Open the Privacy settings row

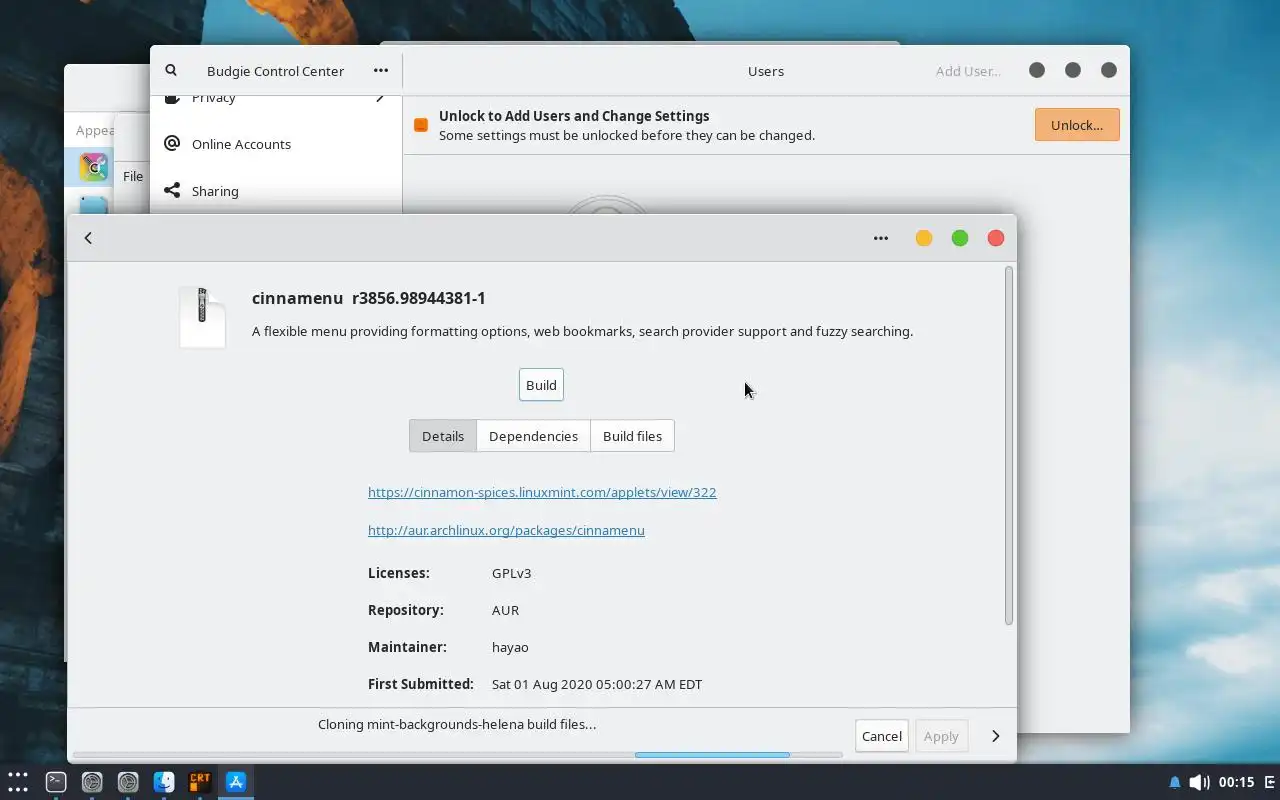click(275, 98)
